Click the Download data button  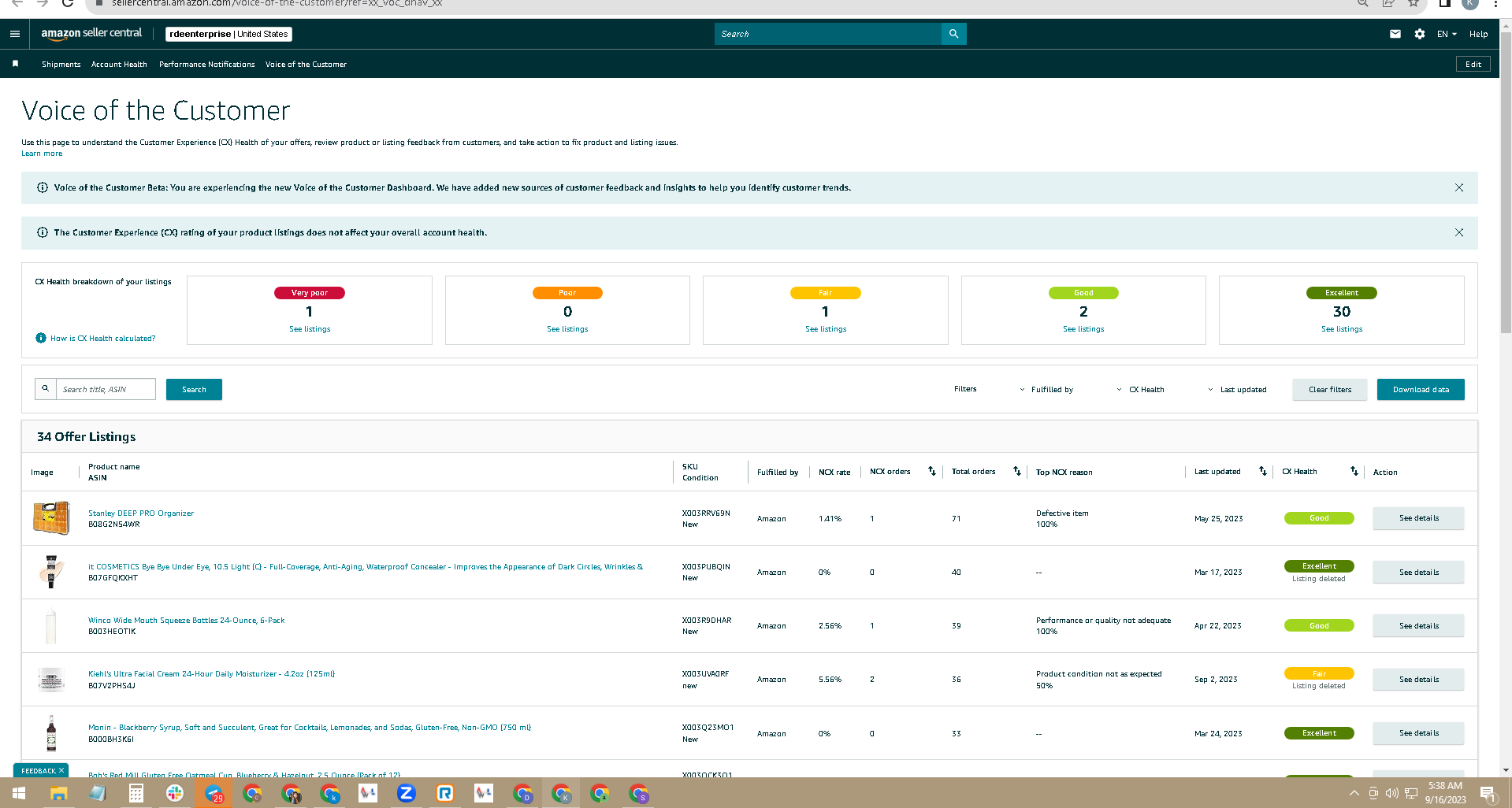click(x=1421, y=389)
